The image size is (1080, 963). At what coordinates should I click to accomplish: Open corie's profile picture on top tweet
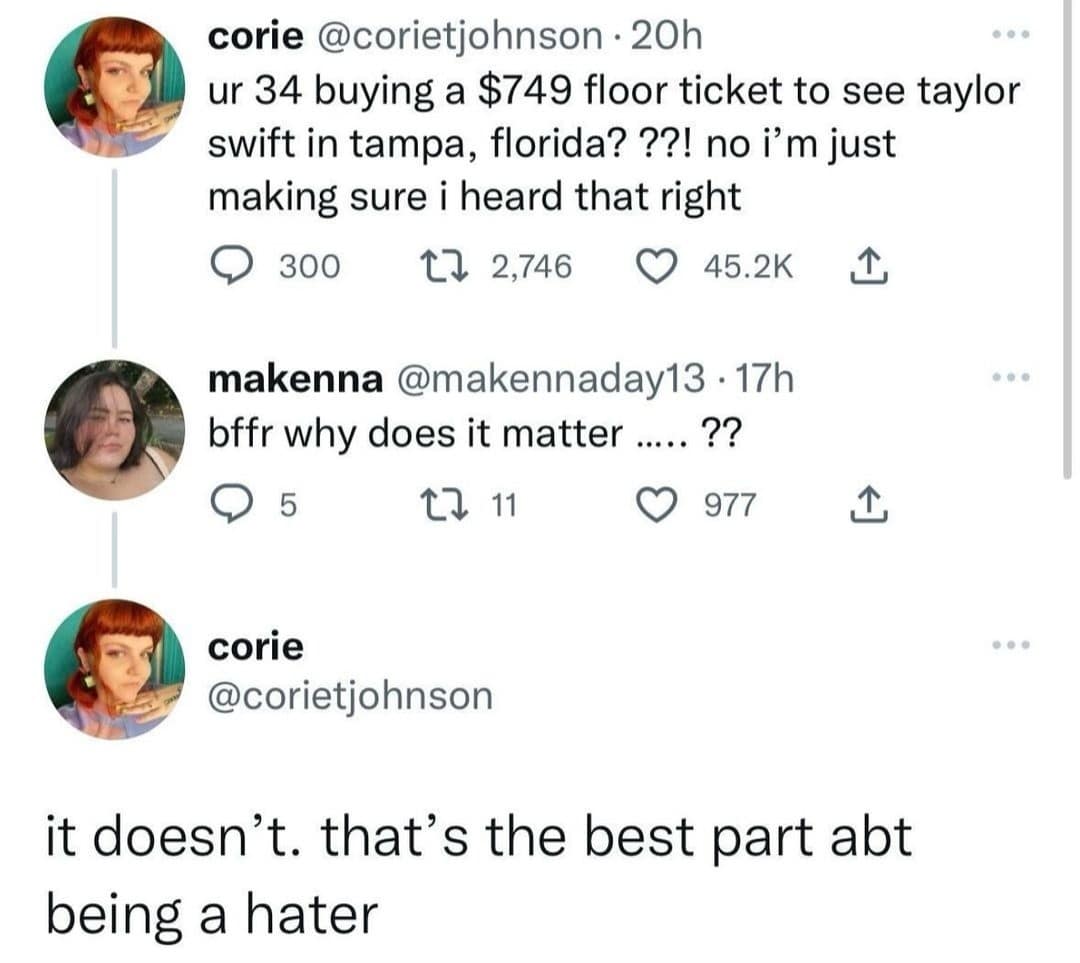pos(117,88)
